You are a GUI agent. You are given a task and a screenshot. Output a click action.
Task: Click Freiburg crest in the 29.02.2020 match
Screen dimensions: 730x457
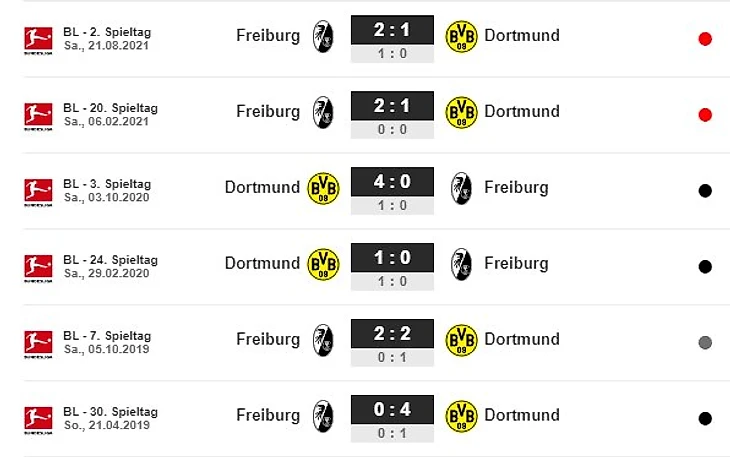click(461, 263)
